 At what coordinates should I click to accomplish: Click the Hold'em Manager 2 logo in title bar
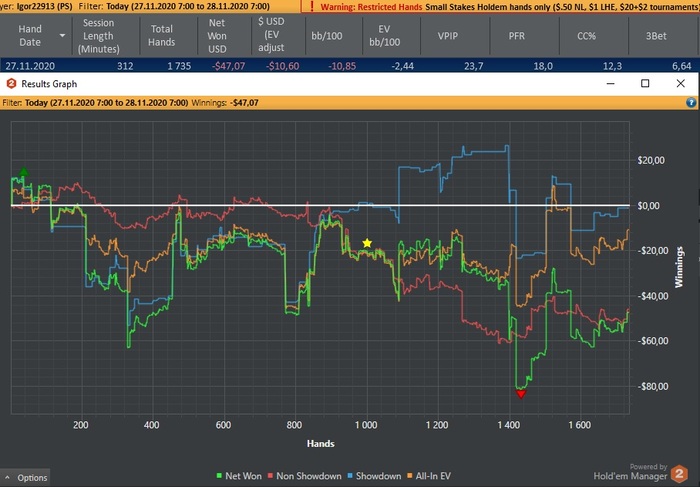coord(11,83)
